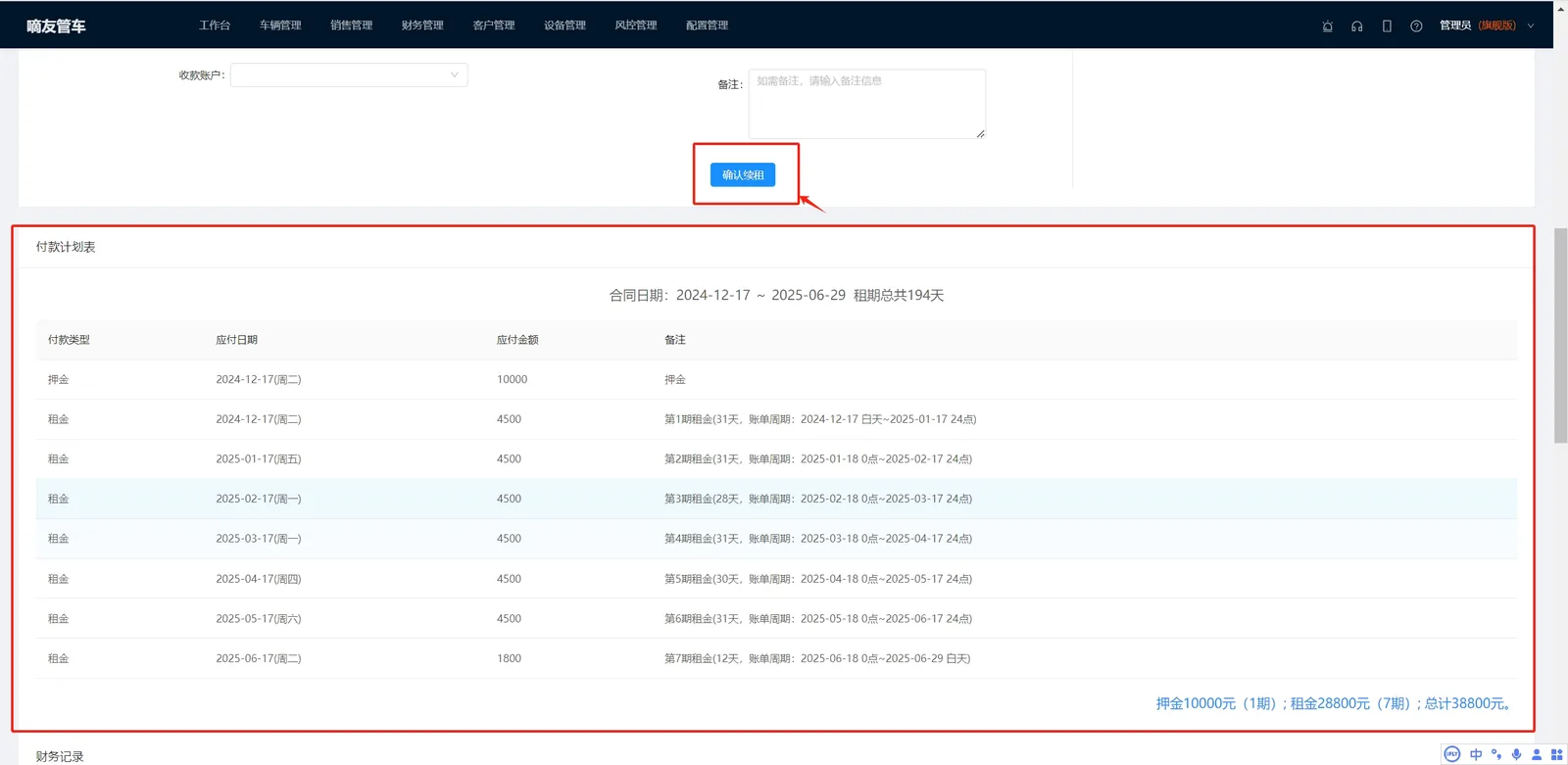The height and width of the screenshot is (765, 1568).
Task: Expand the 管理员 account dropdown arrow
Action: tap(1531, 26)
